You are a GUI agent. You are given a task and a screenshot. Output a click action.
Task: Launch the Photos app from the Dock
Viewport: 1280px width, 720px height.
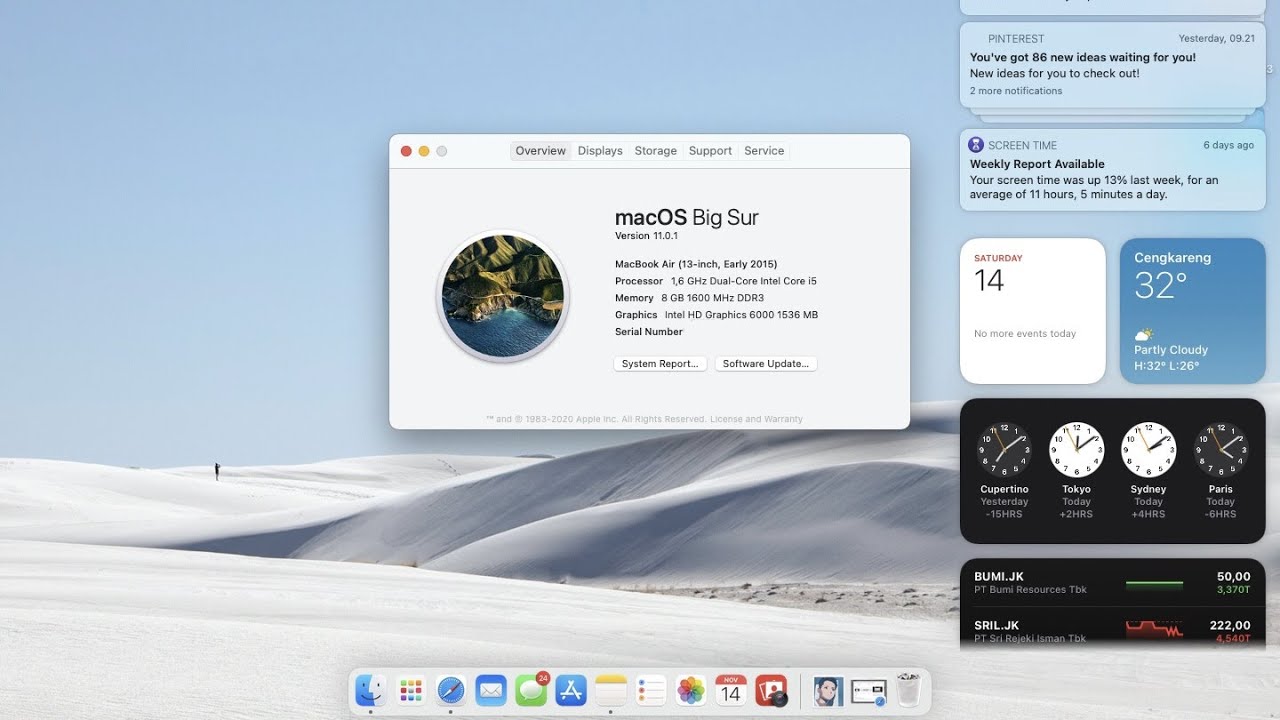[x=691, y=690]
